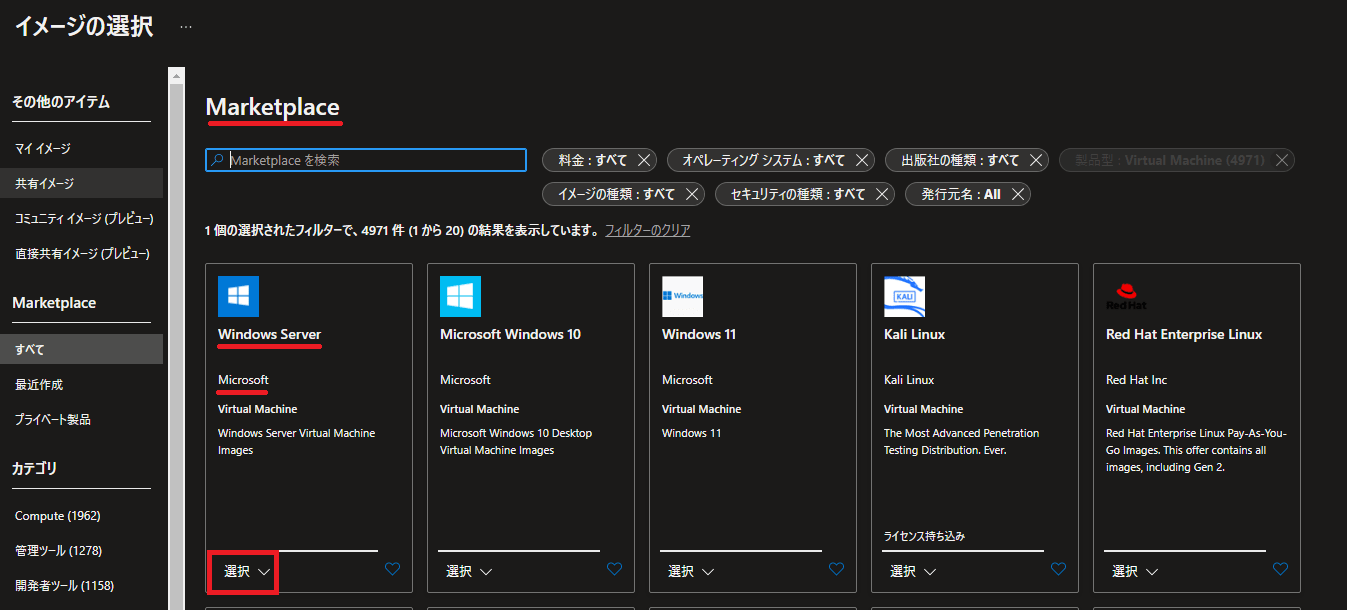Remove the 料金 filter with X

tap(644, 160)
